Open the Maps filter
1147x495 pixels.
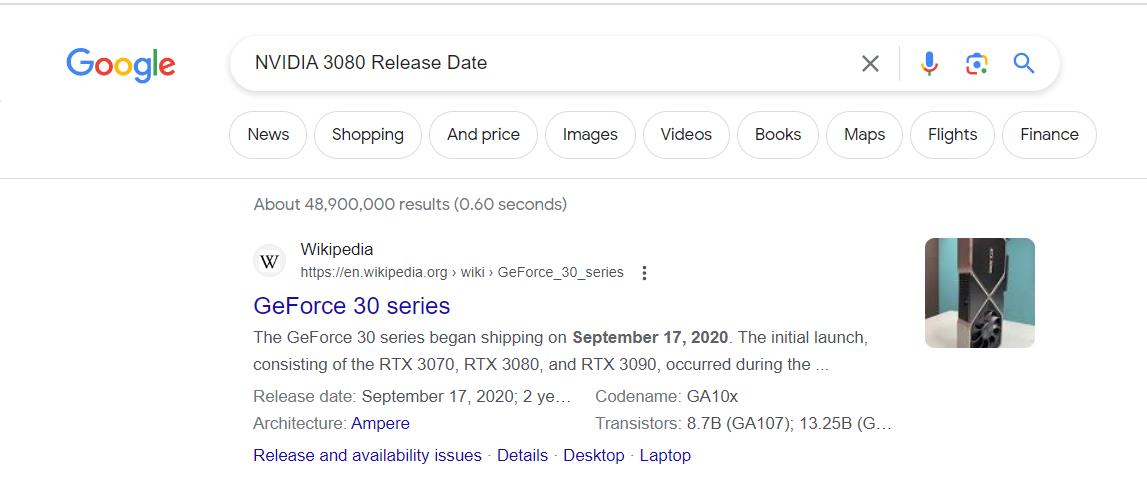[x=864, y=135]
